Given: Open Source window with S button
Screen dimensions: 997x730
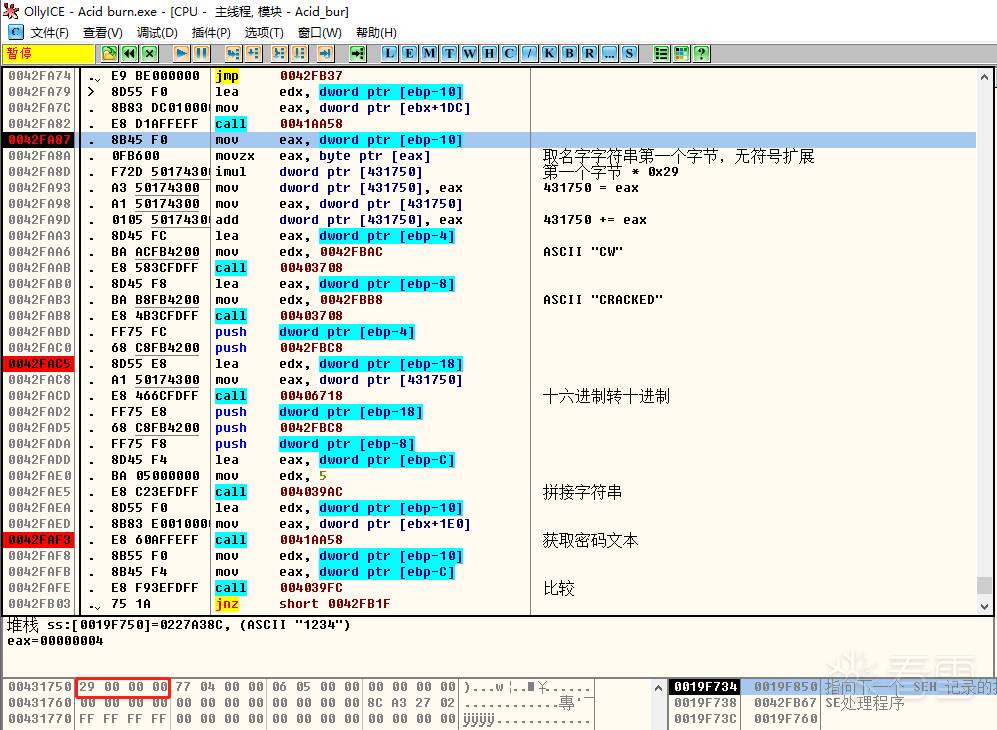Looking at the screenshot, I should click(629, 53).
